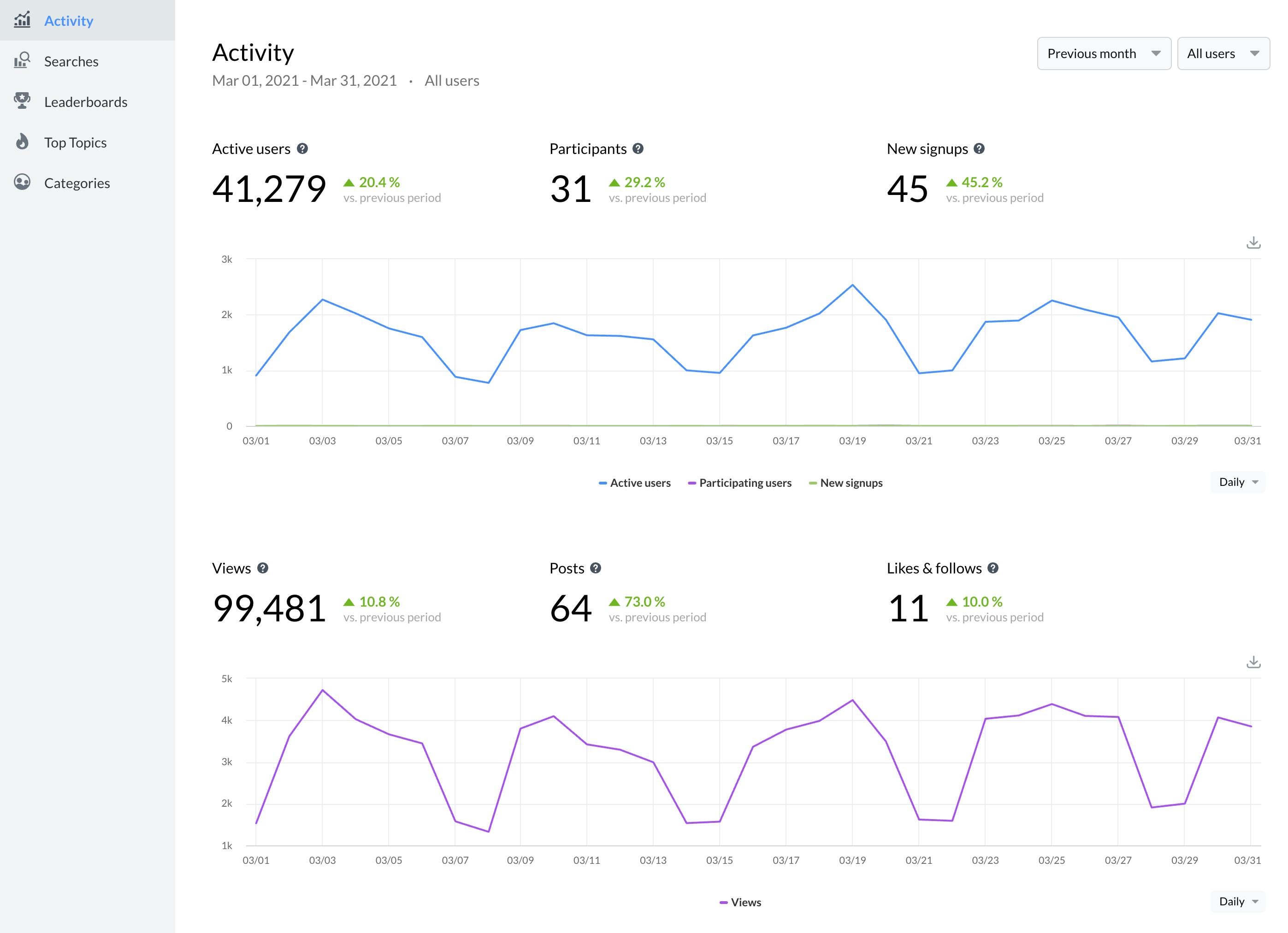Show info for Likes & follows

tap(993, 568)
